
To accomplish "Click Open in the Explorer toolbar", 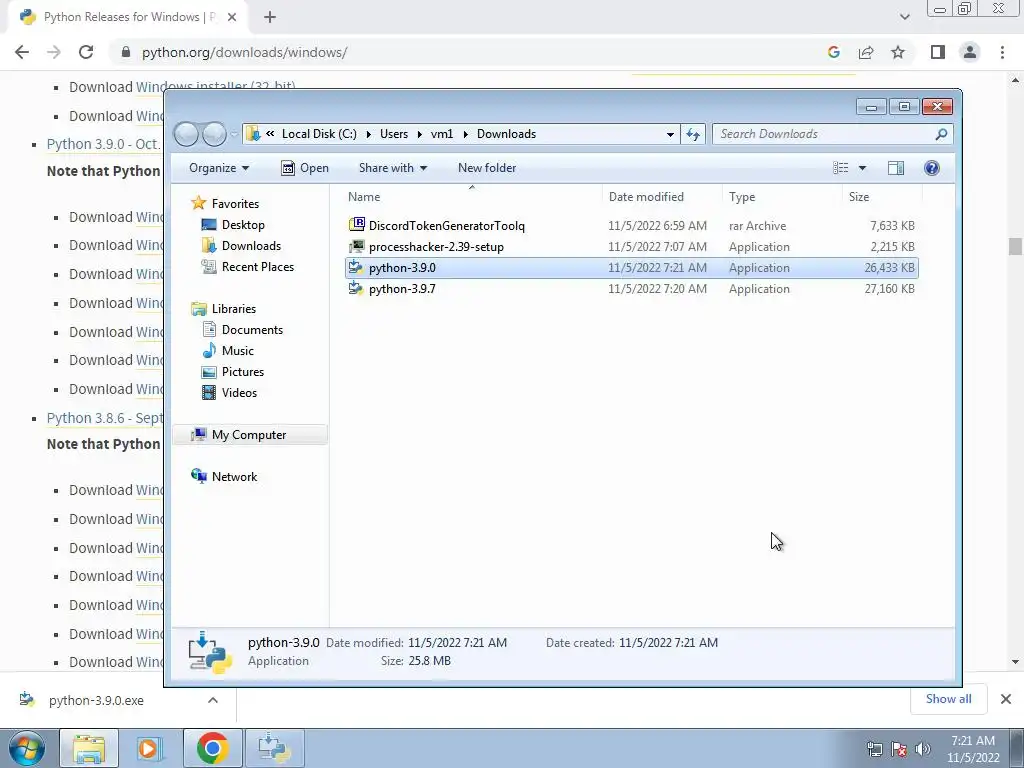I will coord(305,168).
